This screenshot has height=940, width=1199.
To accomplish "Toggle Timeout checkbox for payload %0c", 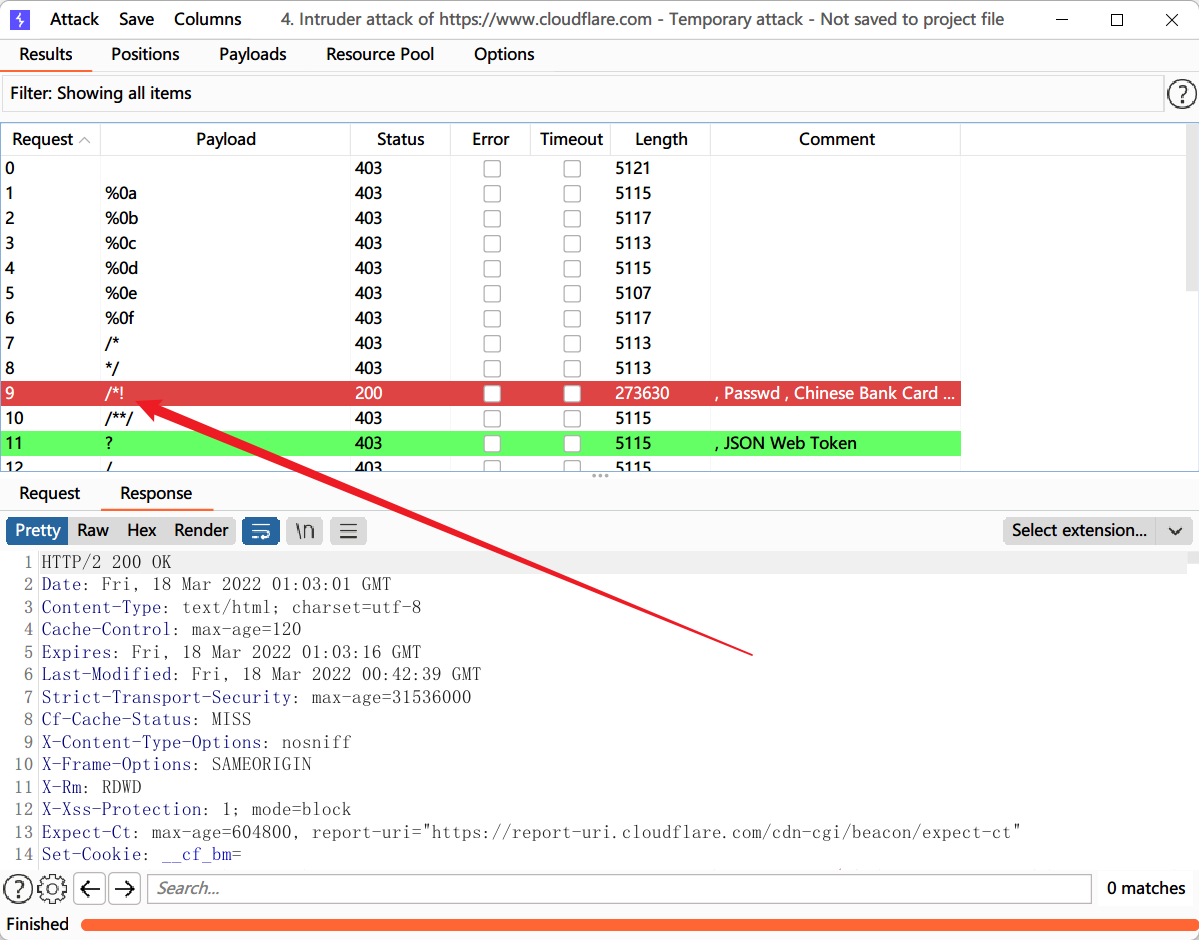I will (x=572, y=243).
